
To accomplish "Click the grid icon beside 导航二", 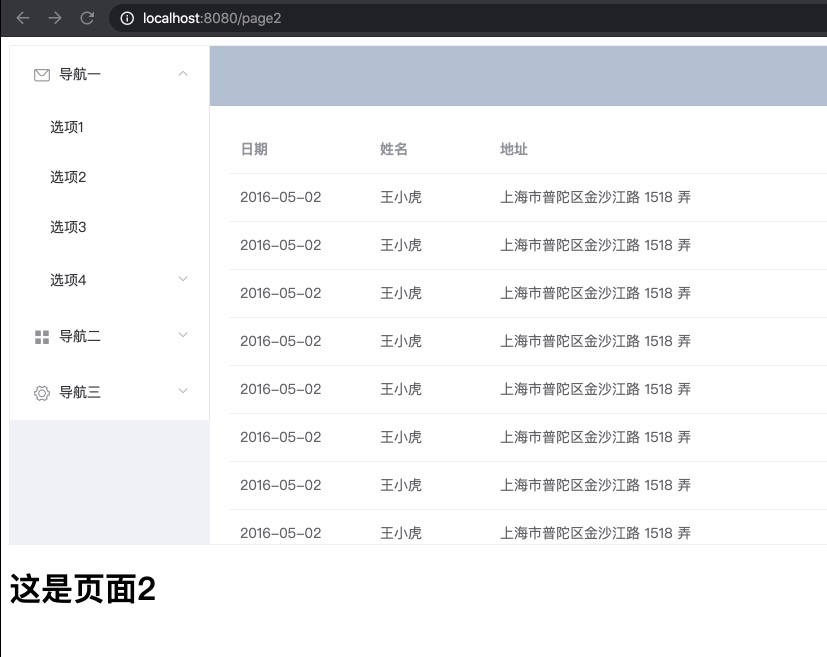I will pos(42,337).
